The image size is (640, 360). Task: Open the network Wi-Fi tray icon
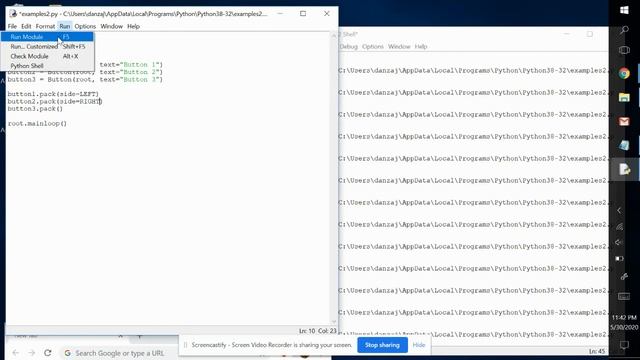(619, 227)
